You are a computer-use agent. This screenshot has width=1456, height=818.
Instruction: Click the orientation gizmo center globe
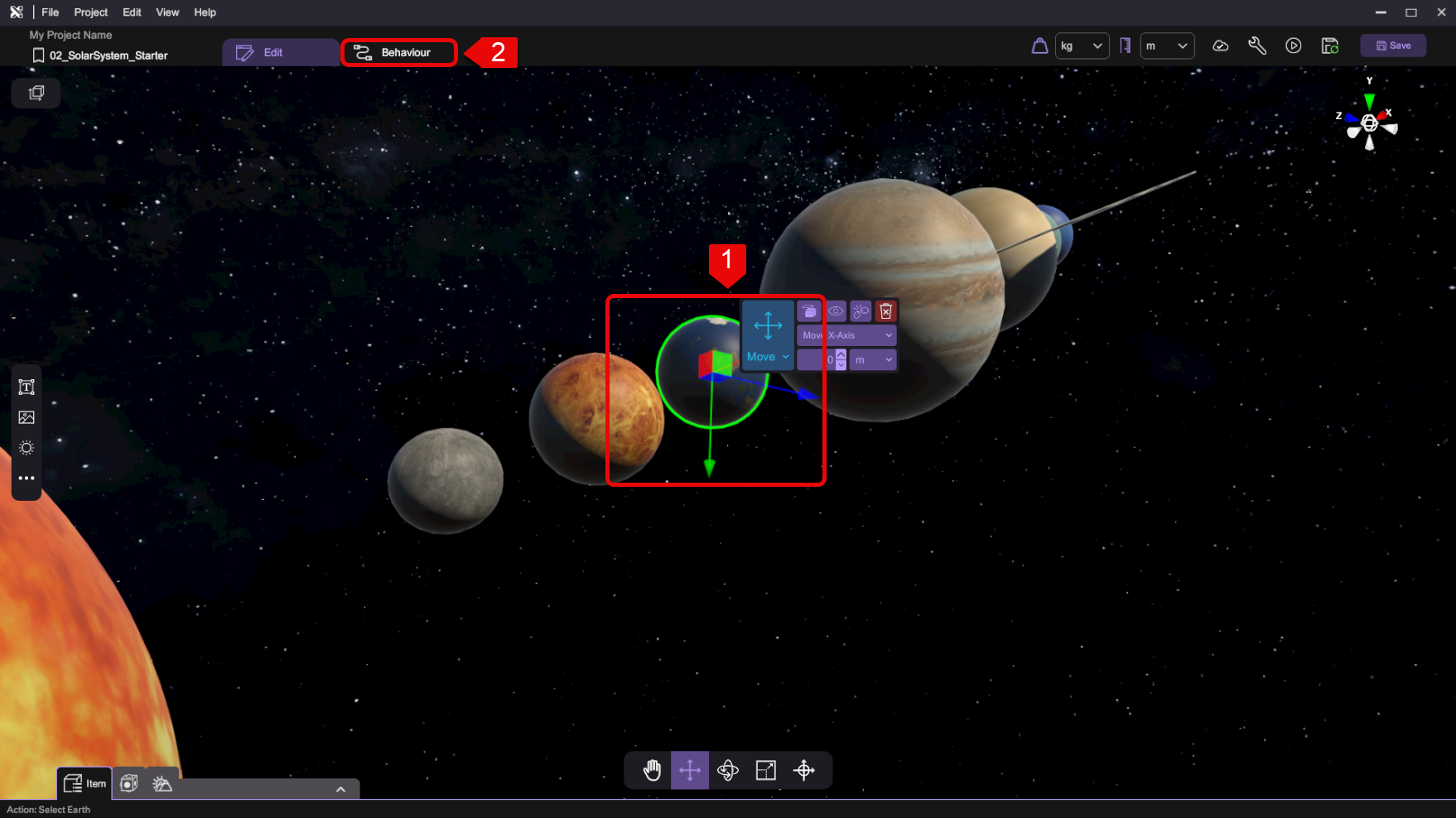click(1370, 123)
